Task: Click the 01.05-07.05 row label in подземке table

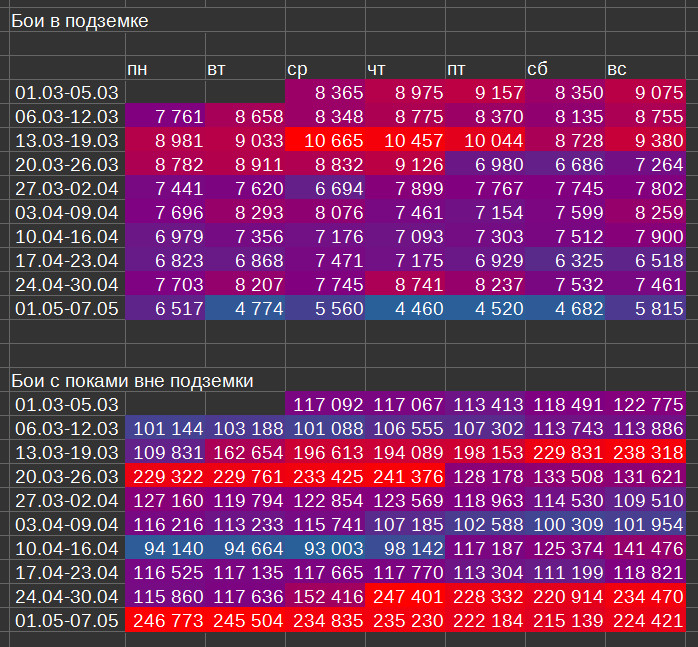Action: tap(68, 309)
